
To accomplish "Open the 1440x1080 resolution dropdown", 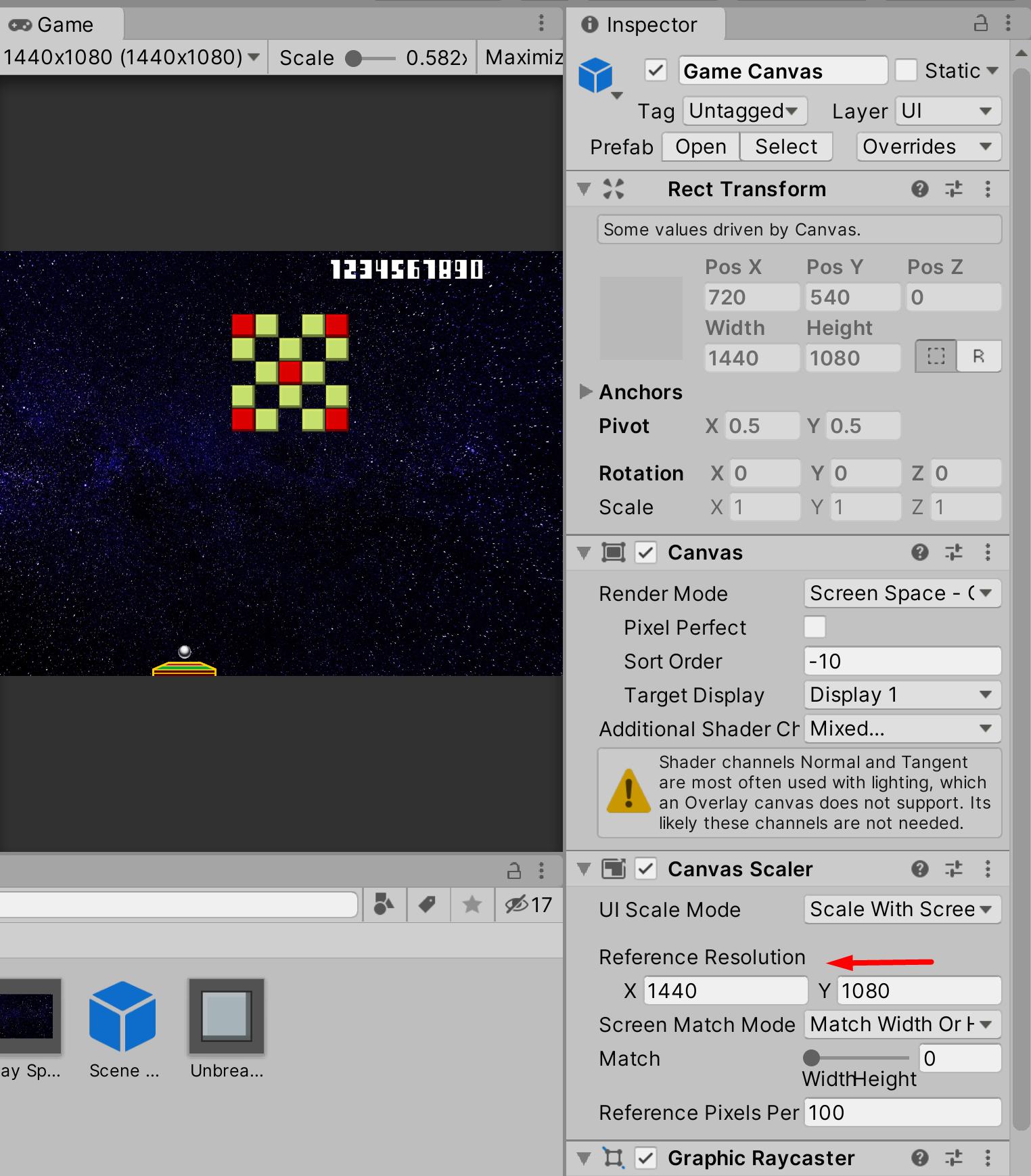I will [x=132, y=57].
